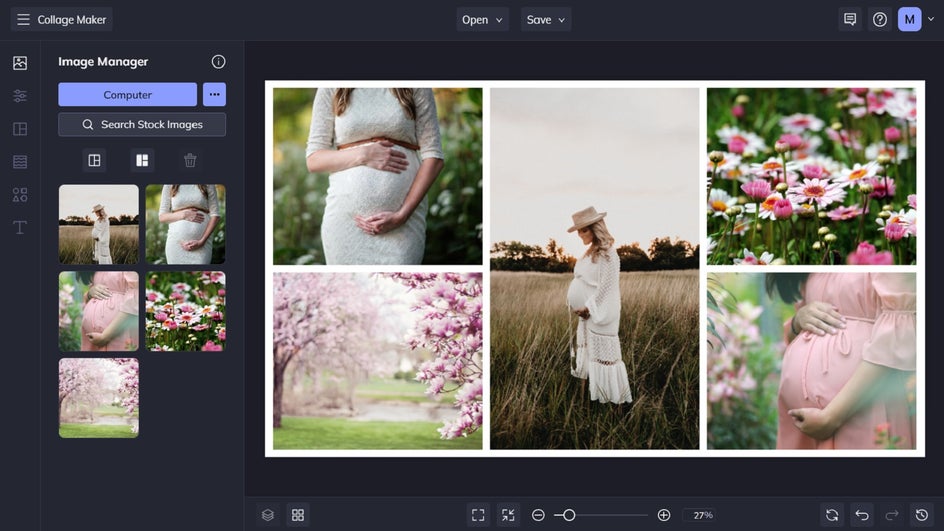Click the shrink-to-actual-size icon
Screen dimensions: 944x531
coord(508,515)
